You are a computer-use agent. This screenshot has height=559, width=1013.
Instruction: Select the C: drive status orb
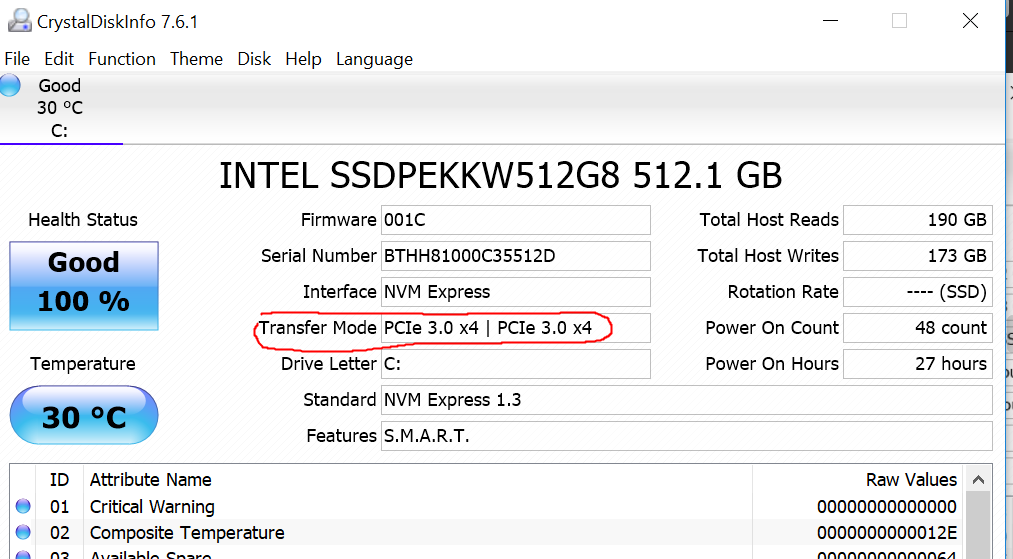10,85
